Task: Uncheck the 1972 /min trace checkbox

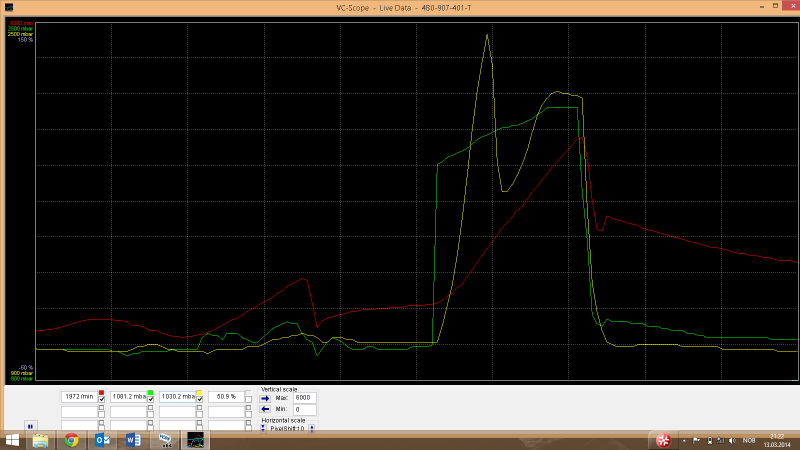Action: 101,399
